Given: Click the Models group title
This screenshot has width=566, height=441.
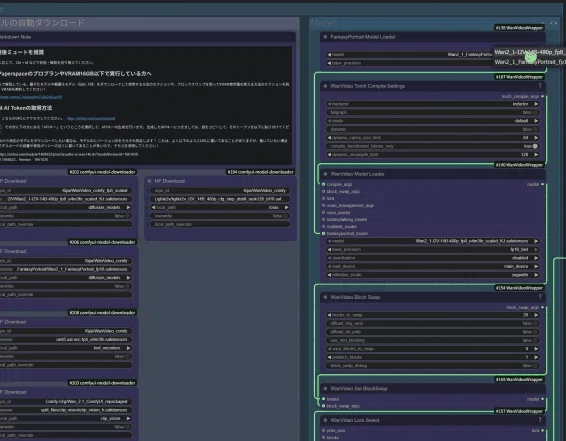Looking at the screenshot, I should pyautogui.click(x=325, y=23).
